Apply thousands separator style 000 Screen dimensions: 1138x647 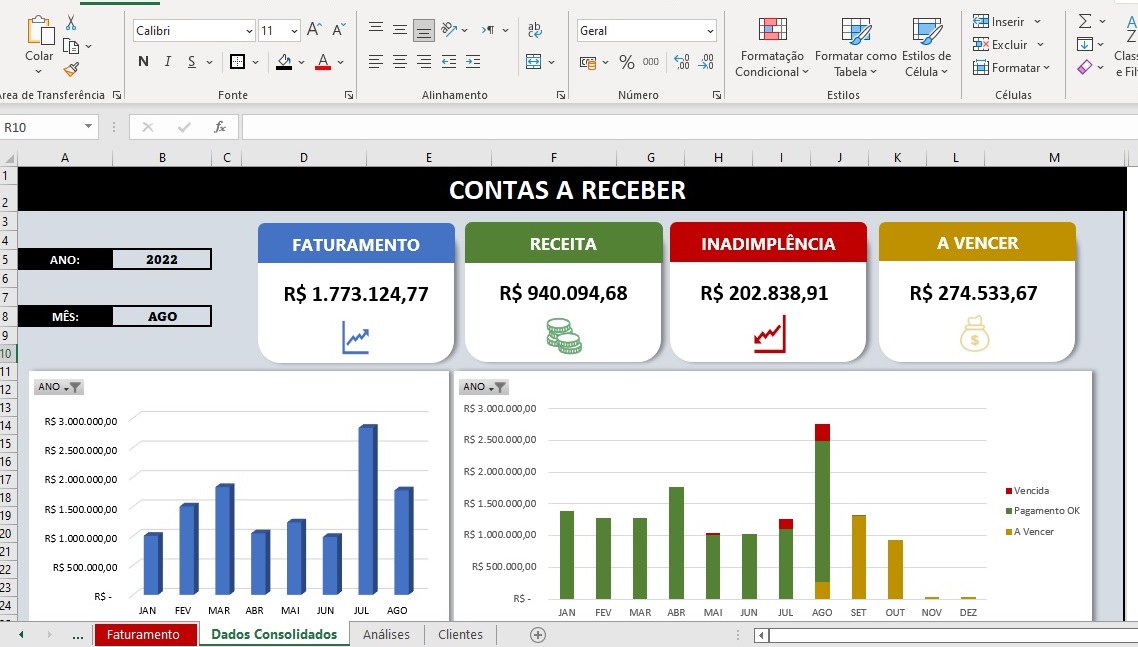pyautogui.click(x=651, y=62)
